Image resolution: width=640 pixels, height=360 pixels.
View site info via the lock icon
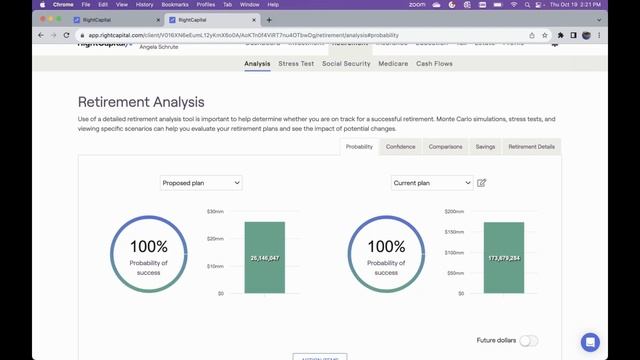pos(82,36)
